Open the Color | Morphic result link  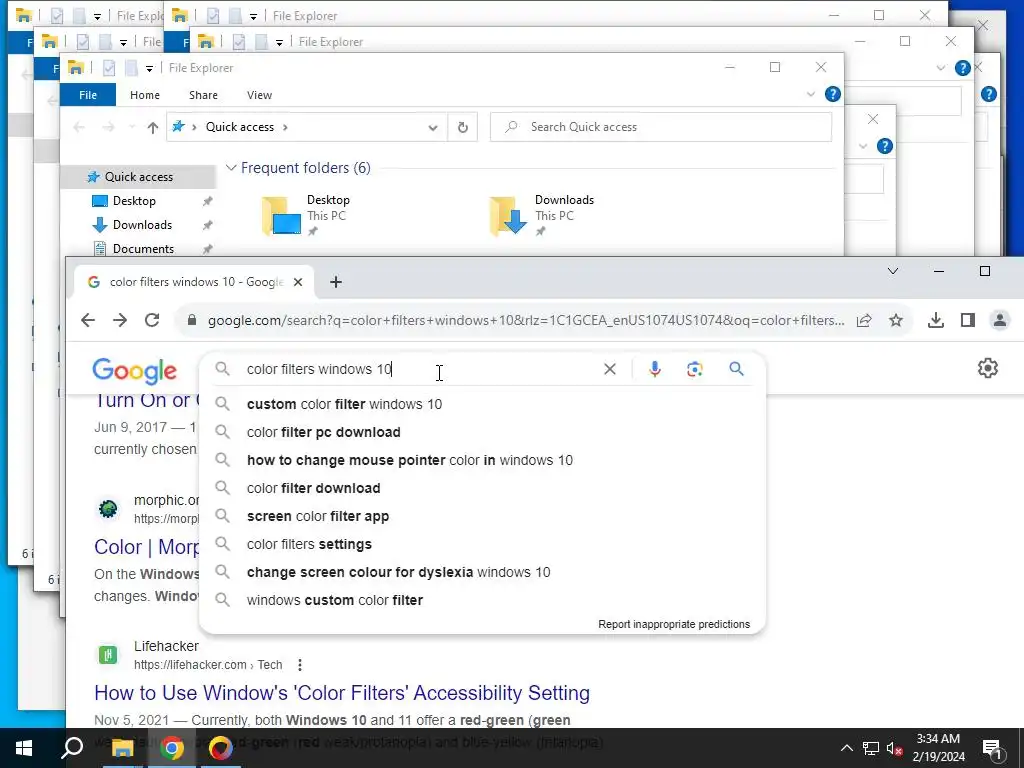146,547
